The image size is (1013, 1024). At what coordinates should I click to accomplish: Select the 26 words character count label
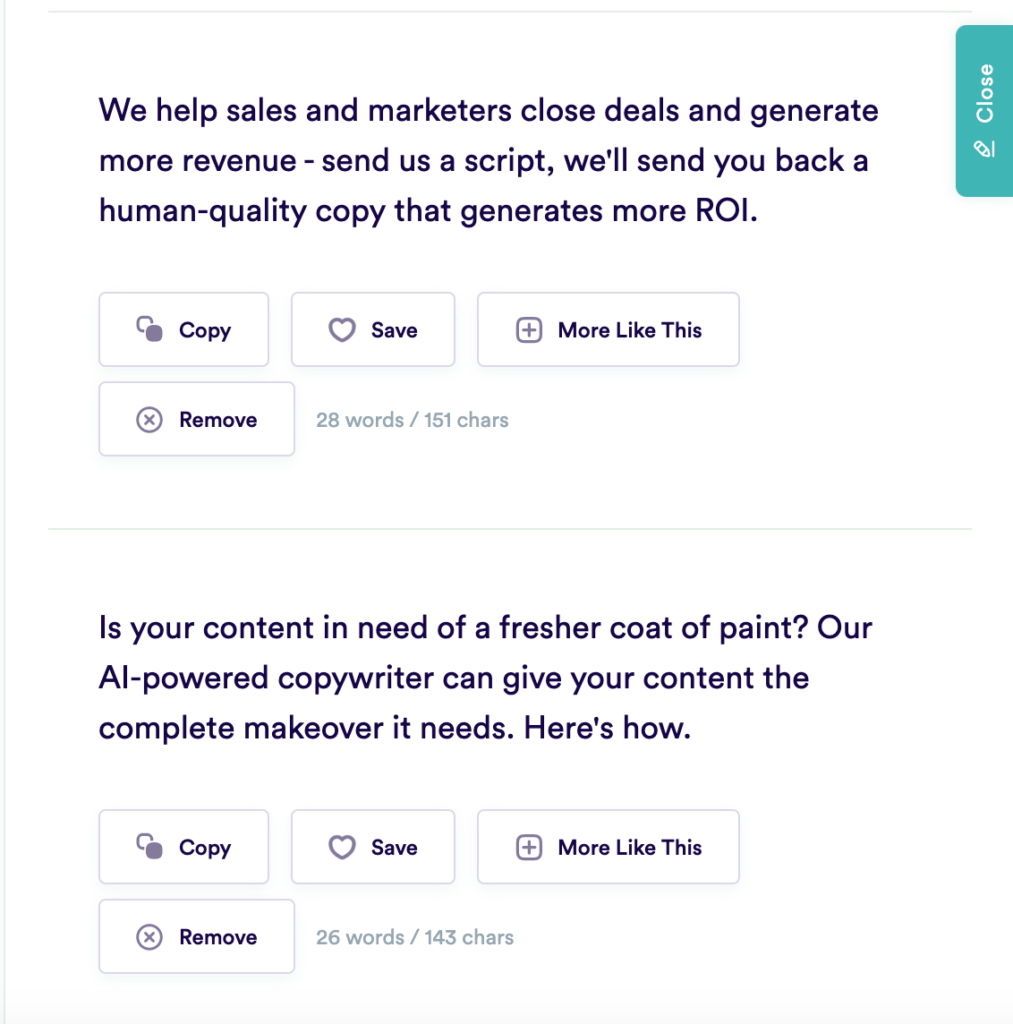[x=414, y=937]
